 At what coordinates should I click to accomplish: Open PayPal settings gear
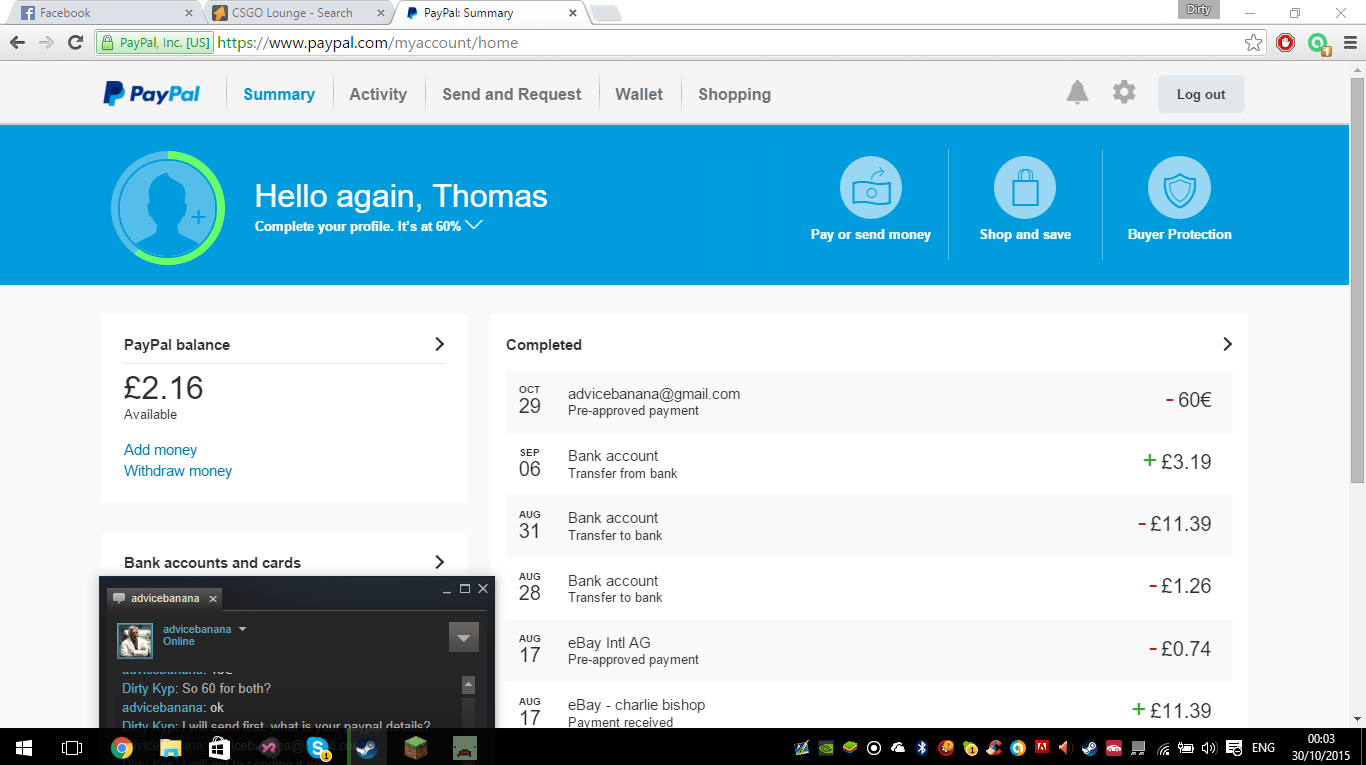click(1124, 93)
